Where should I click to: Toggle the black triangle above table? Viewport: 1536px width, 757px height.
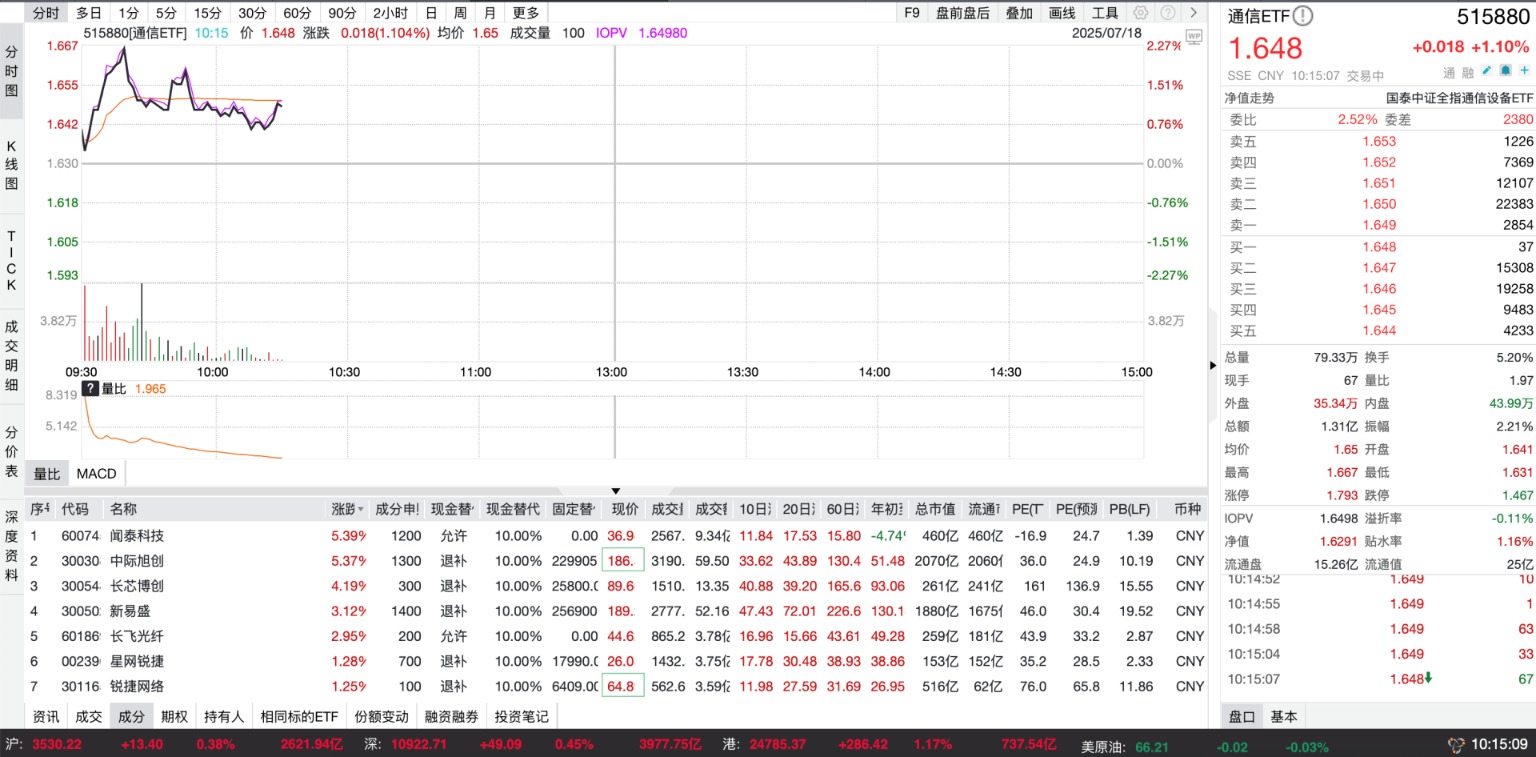[616, 491]
